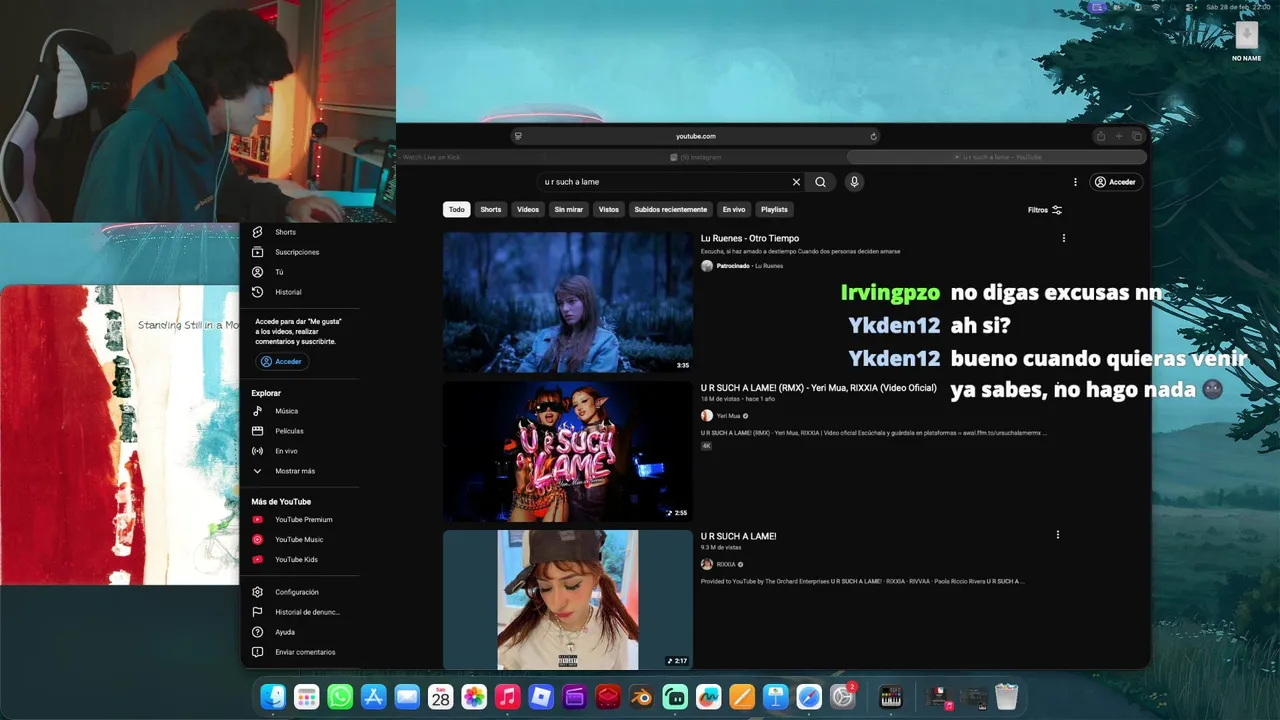This screenshot has width=1280, height=720.
Task: Play the Otro Tiempo video thumbnail
Action: tap(568, 302)
